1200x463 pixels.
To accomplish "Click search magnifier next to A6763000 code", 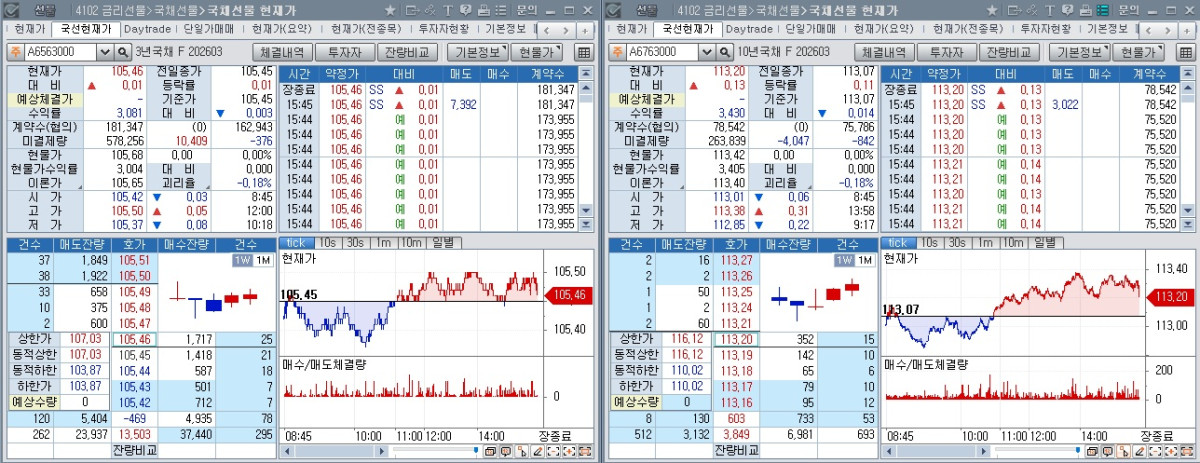I will point(725,52).
